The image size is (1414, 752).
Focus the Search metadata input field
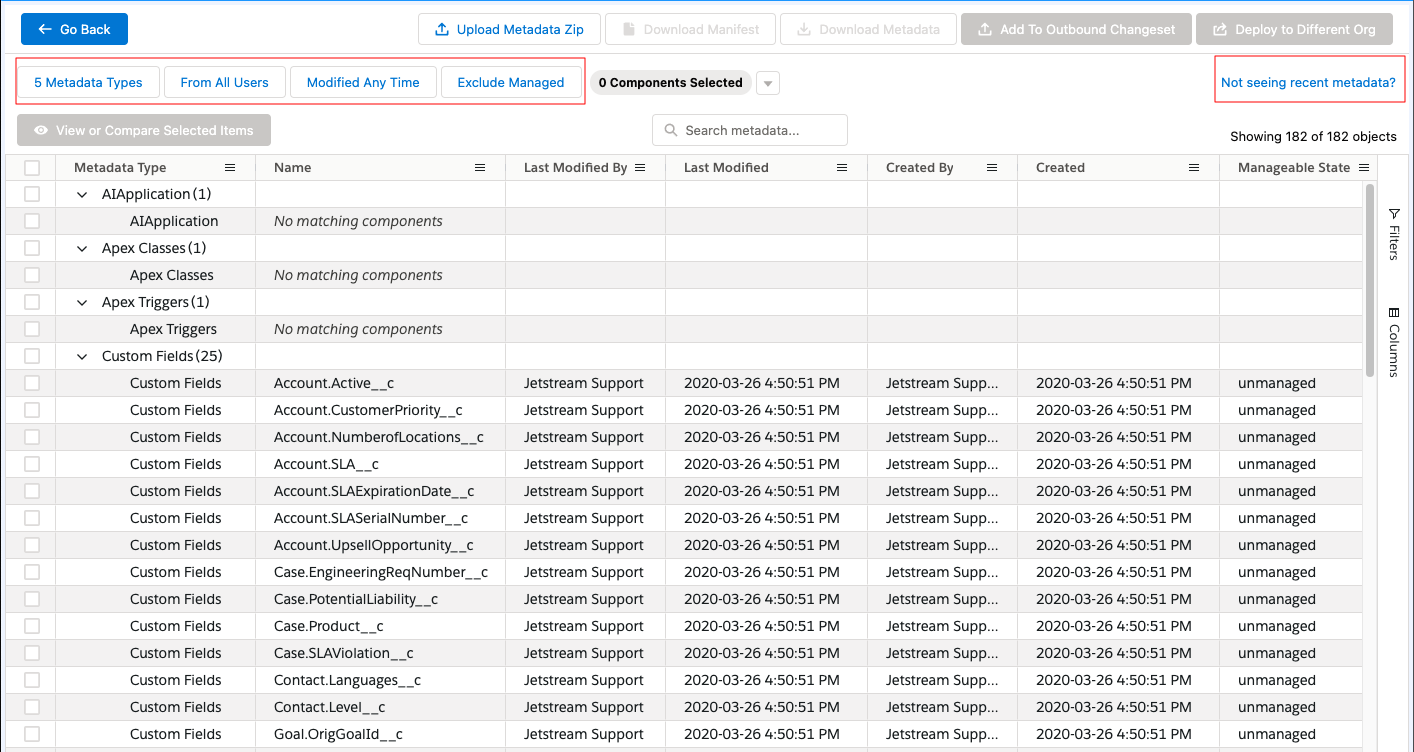click(750, 130)
